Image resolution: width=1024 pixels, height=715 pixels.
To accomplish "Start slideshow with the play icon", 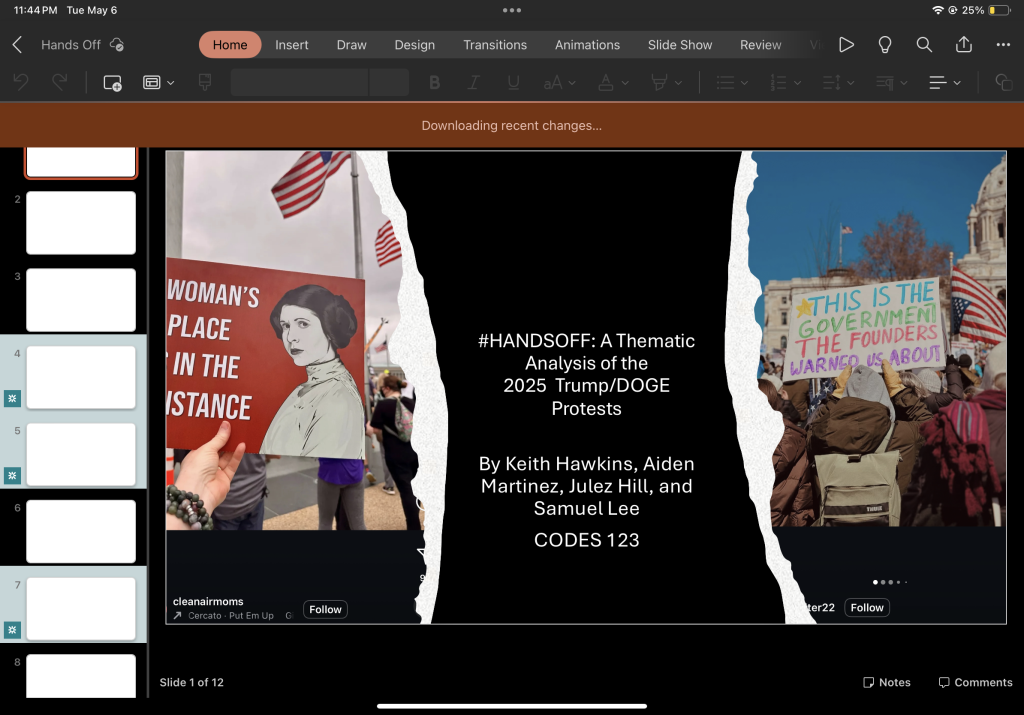I will [846, 44].
